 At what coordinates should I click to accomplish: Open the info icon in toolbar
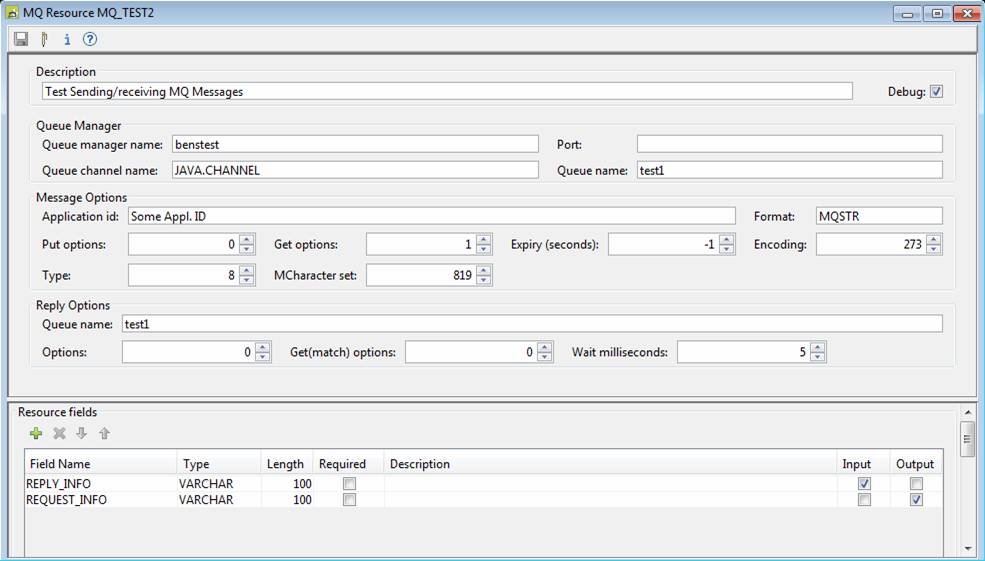(67, 40)
